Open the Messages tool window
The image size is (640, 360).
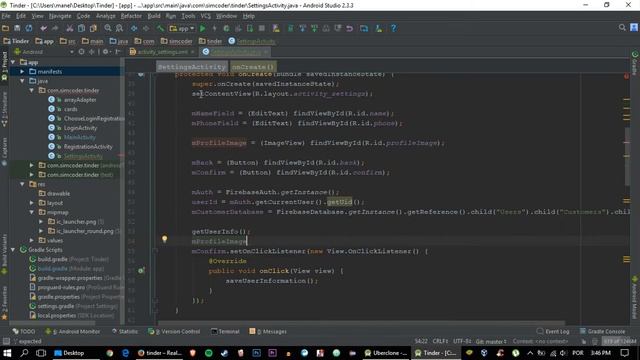coord(268,331)
